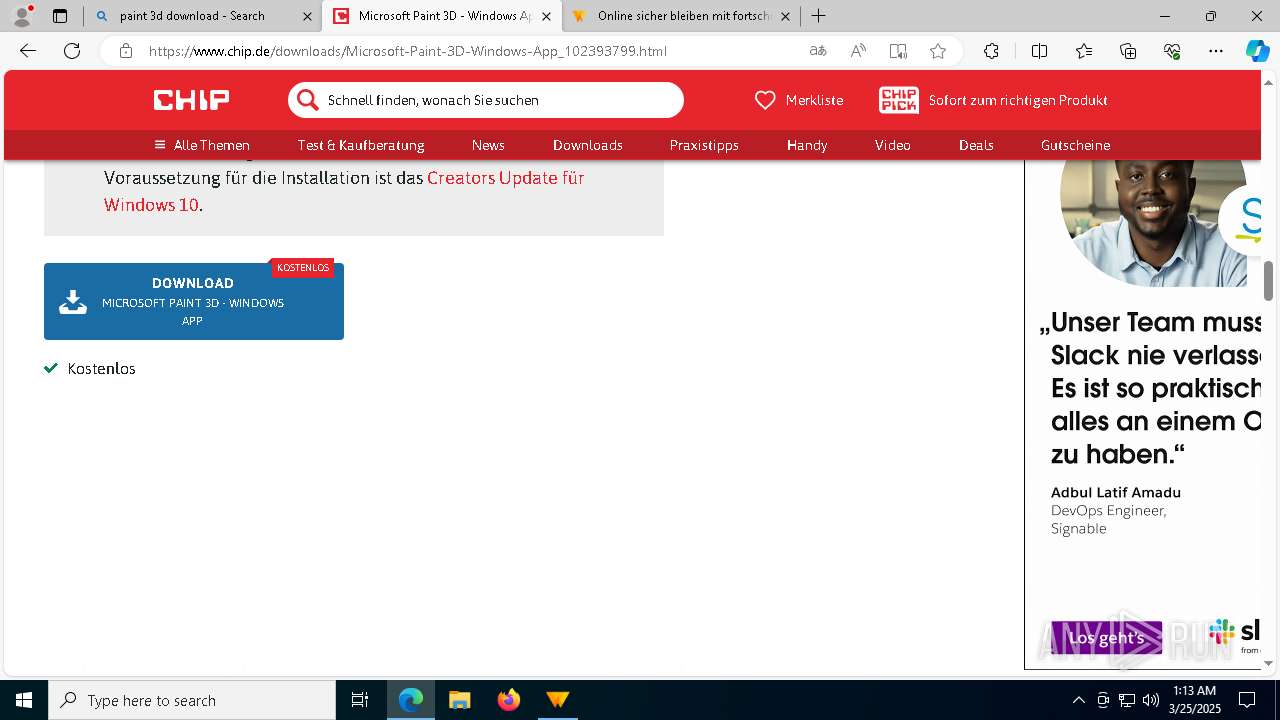Close the paint 3d download search tab
The height and width of the screenshot is (720, 1280).
coord(307,16)
